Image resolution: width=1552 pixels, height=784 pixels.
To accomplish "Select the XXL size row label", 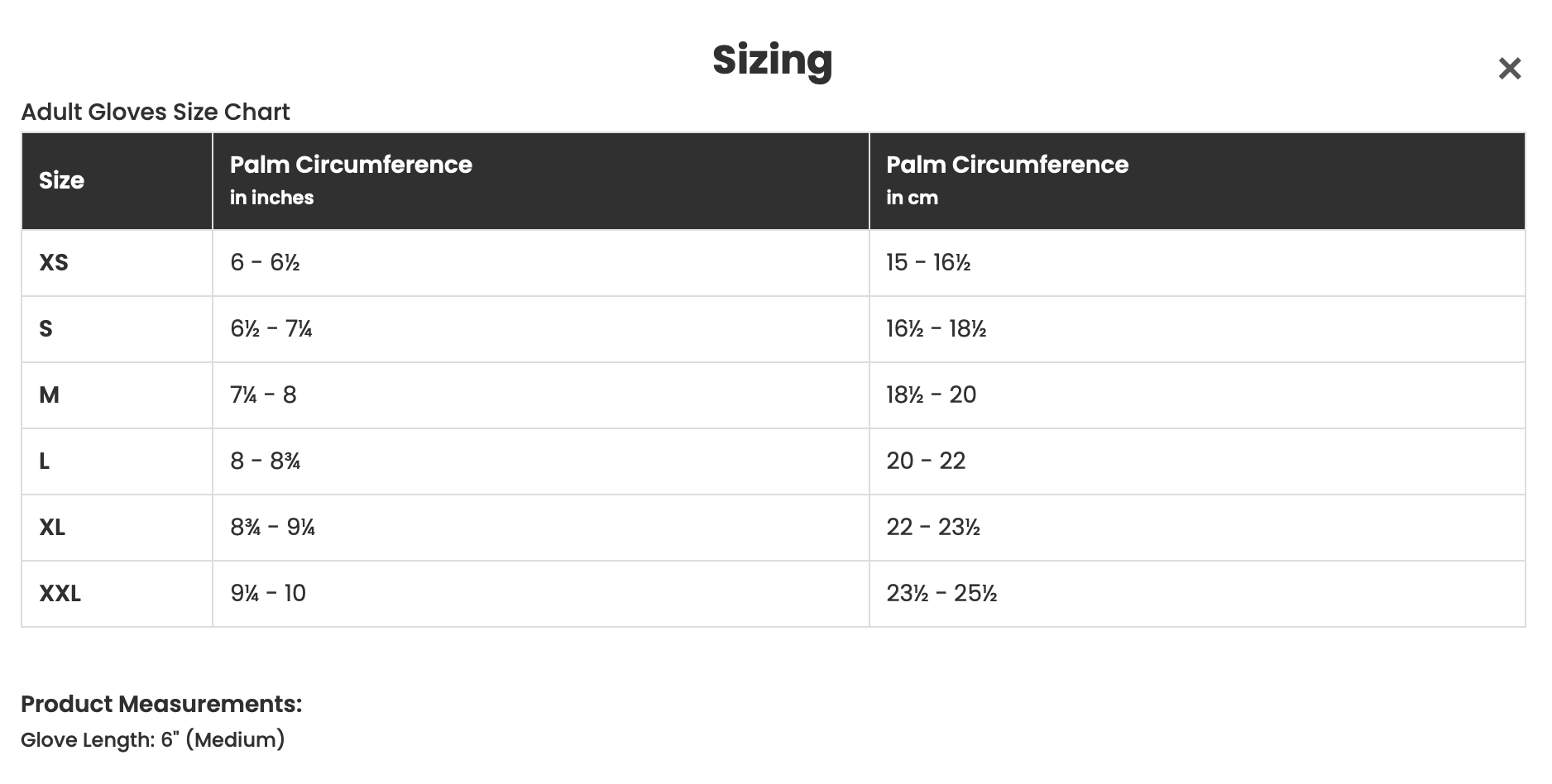I will click(60, 593).
